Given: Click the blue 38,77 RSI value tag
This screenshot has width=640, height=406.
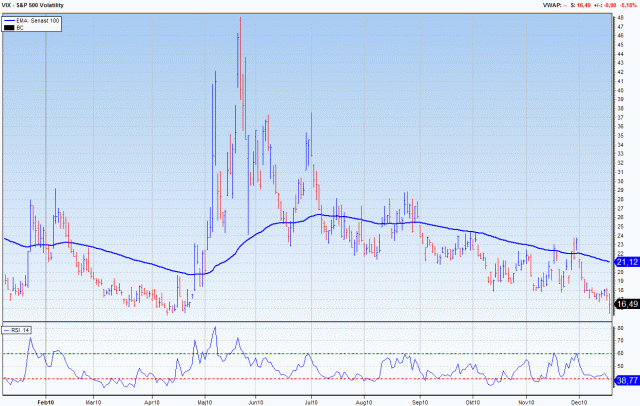Looking at the screenshot, I should tap(627, 382).
